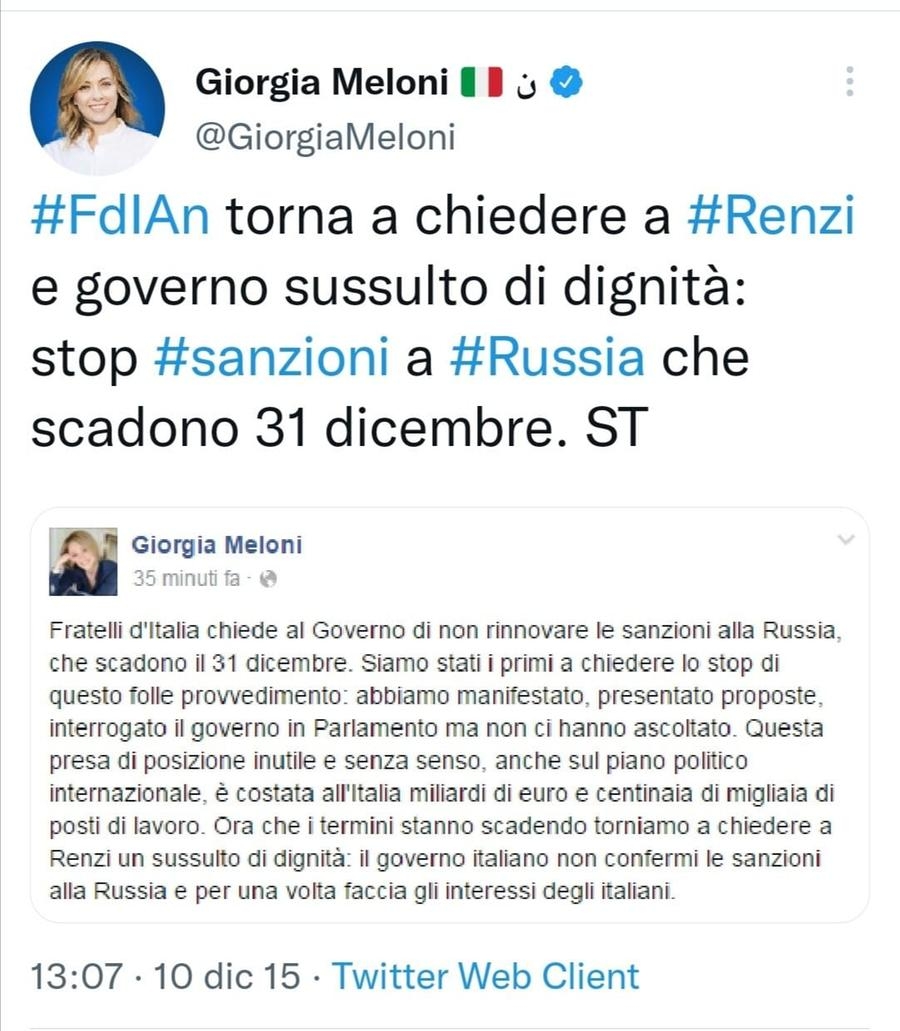This screenshot has width=900, height=1031.
Task: Follow the #Russia hashtag link
Action: (x=547, y=357)
